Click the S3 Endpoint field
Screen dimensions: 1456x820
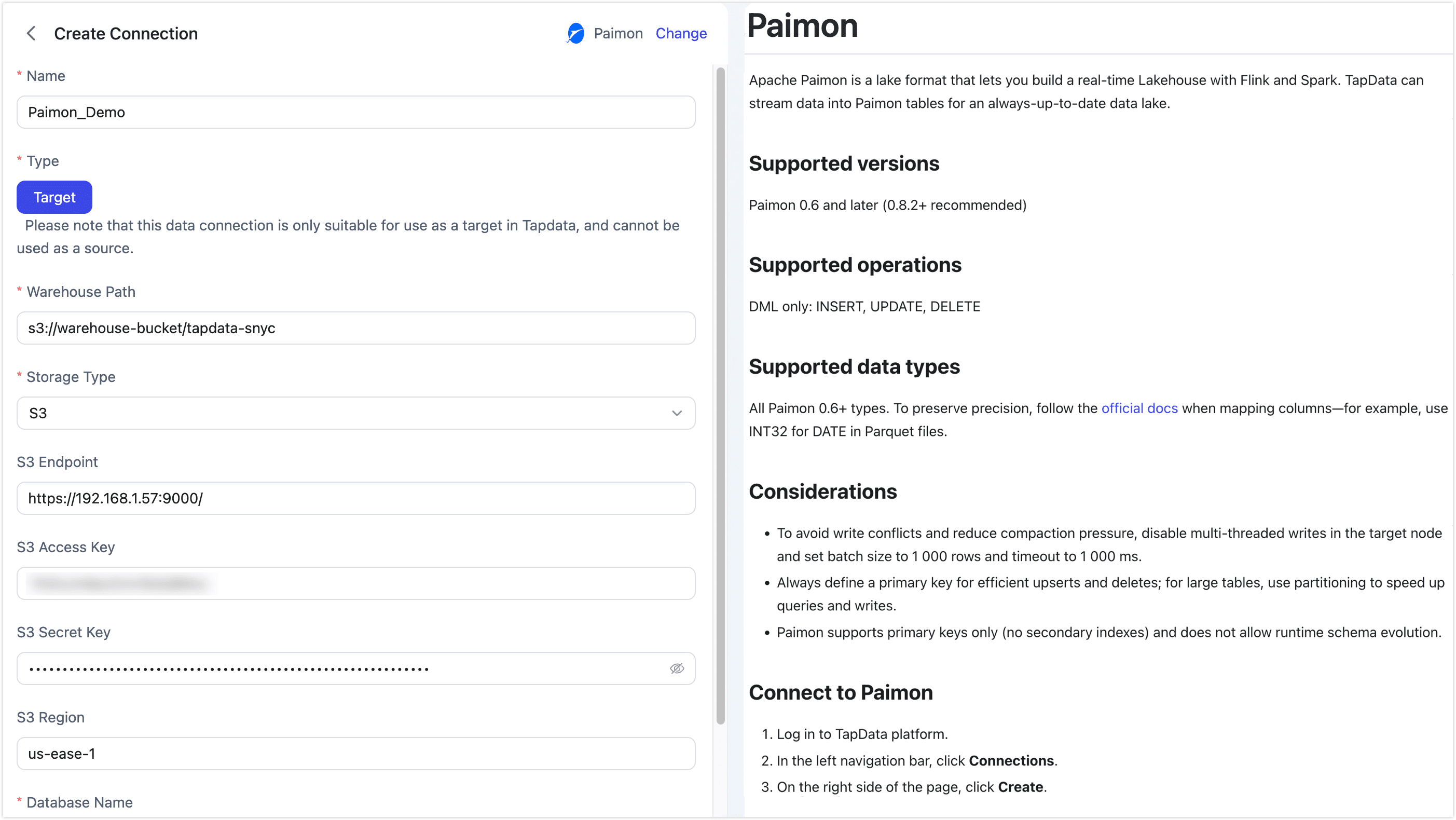point(355,498)
